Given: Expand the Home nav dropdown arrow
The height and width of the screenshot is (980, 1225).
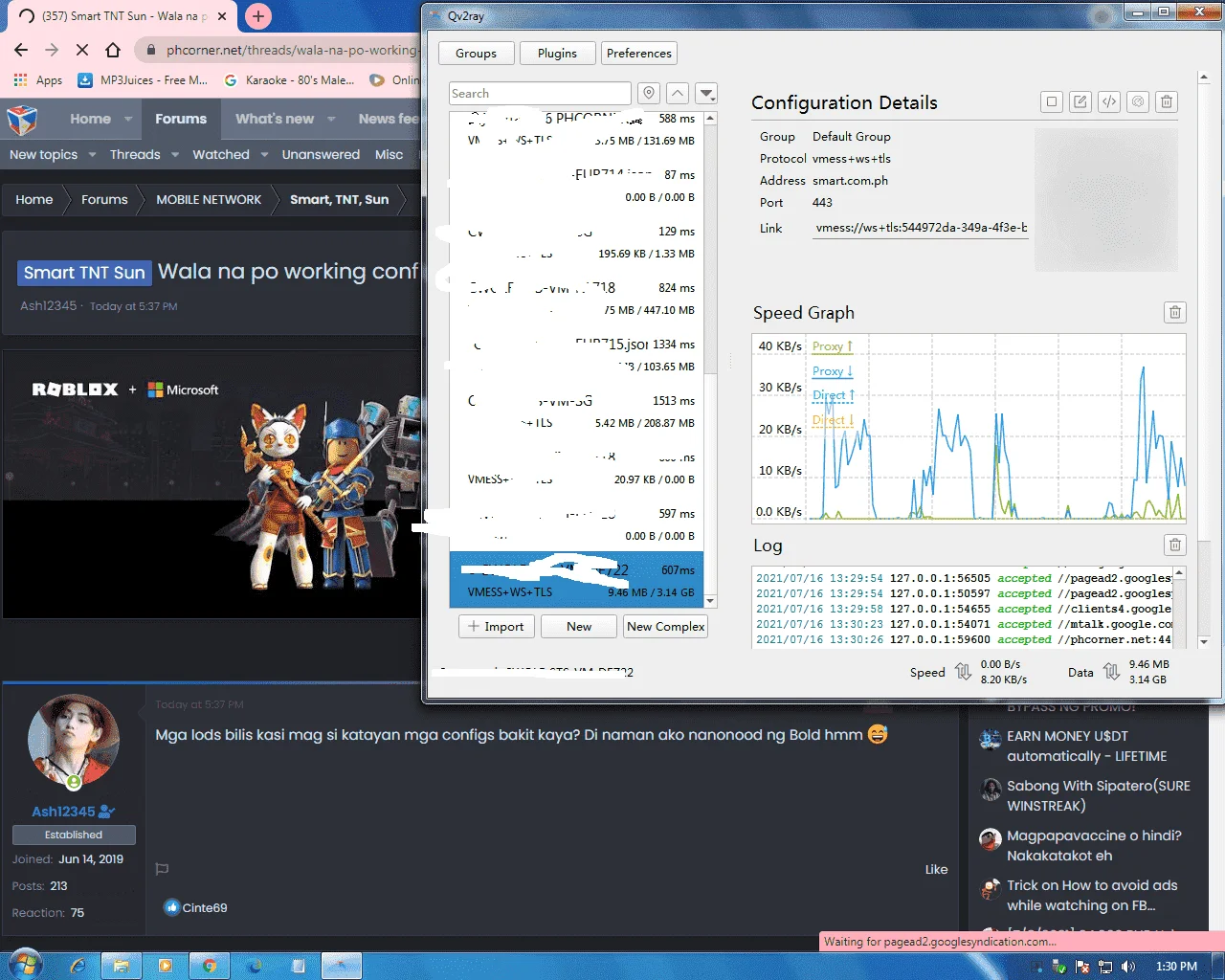Looking at the screenshot, I should 128,119.
